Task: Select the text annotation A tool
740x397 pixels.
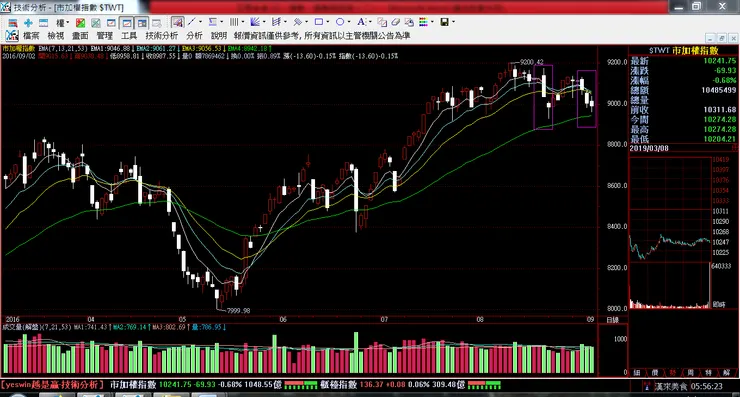Action: [x=361, y=22]
